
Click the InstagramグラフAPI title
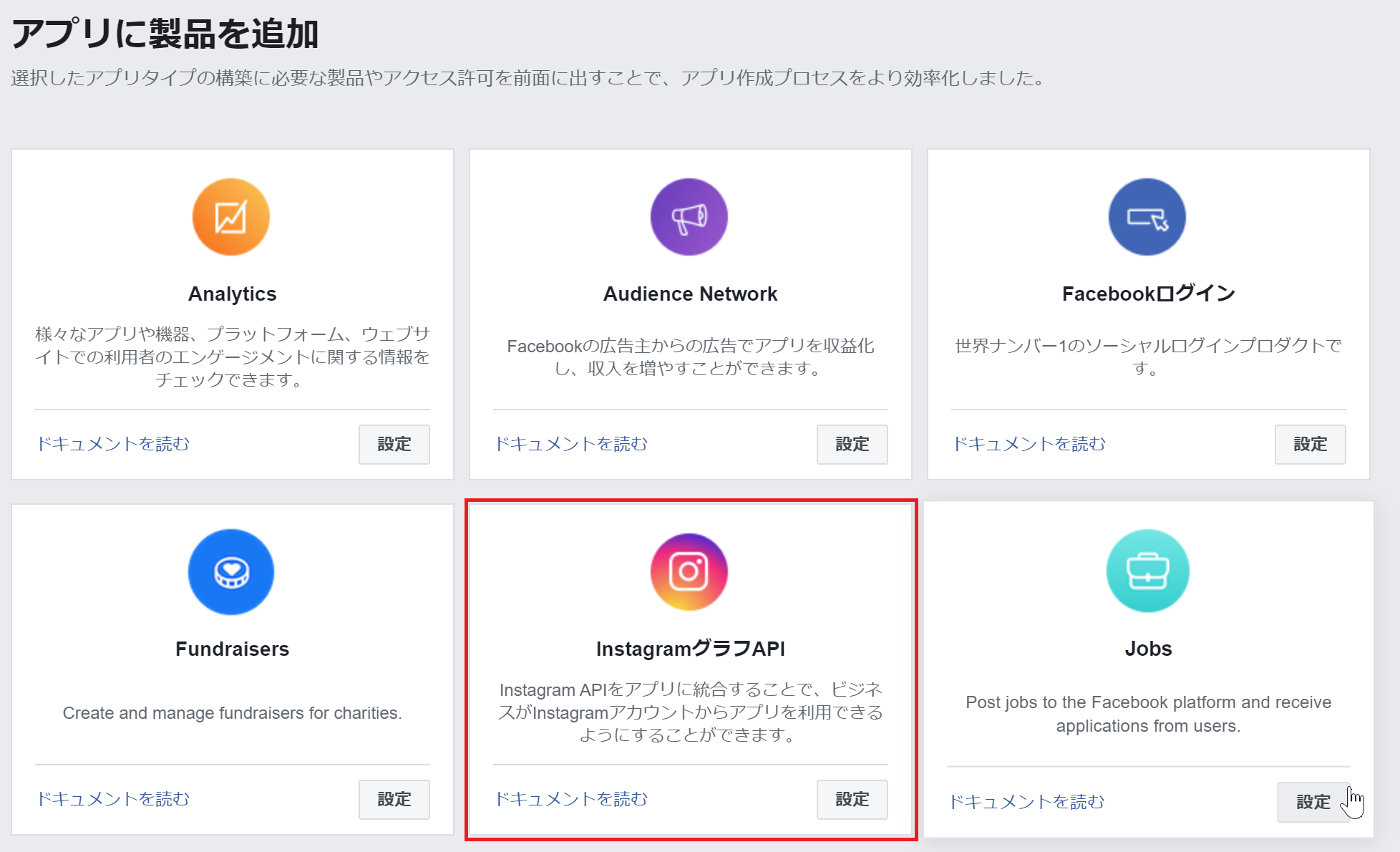click(691, 649)
